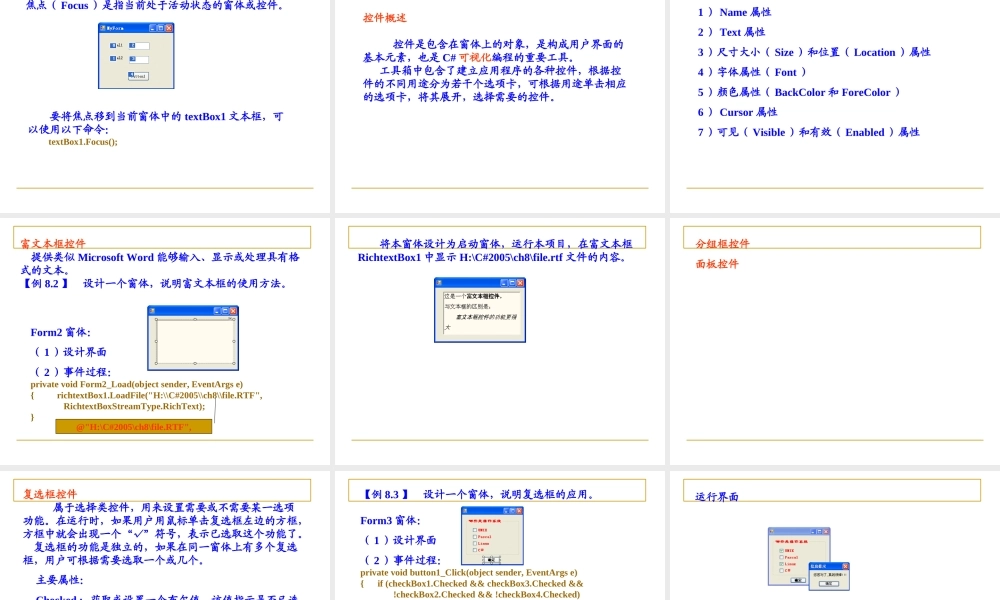
Task: Click the rich text box runtime window image
Action: coord(480,310)
